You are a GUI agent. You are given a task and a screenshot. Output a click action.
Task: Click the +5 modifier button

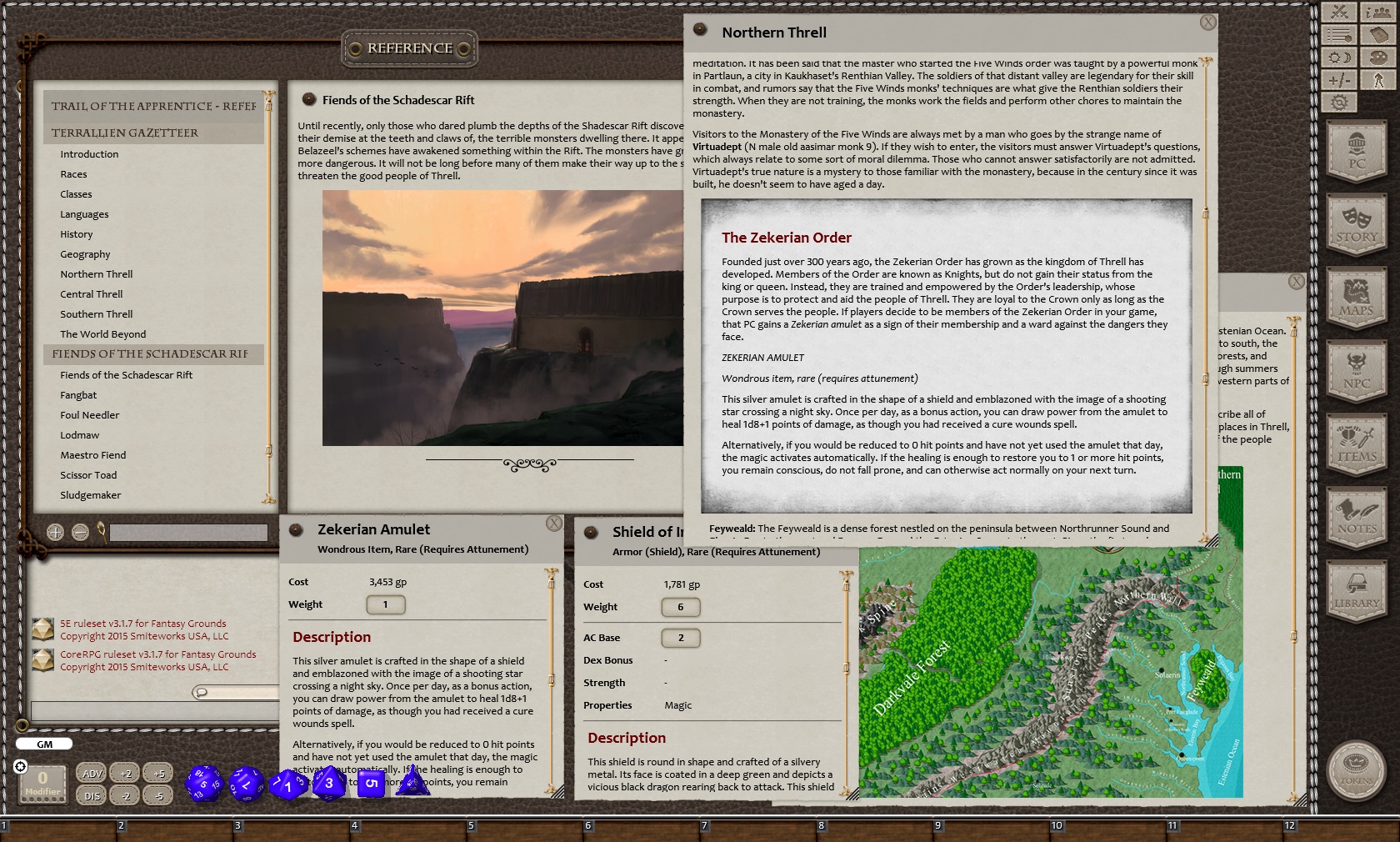pos(158,773)
